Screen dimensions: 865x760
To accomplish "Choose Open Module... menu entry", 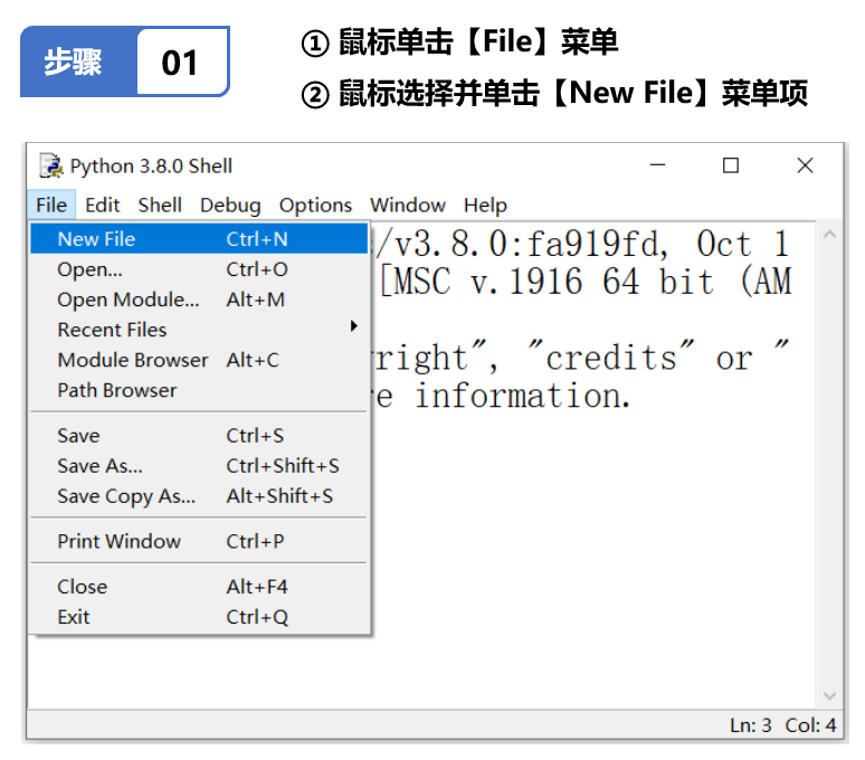I will pos(199,299).
